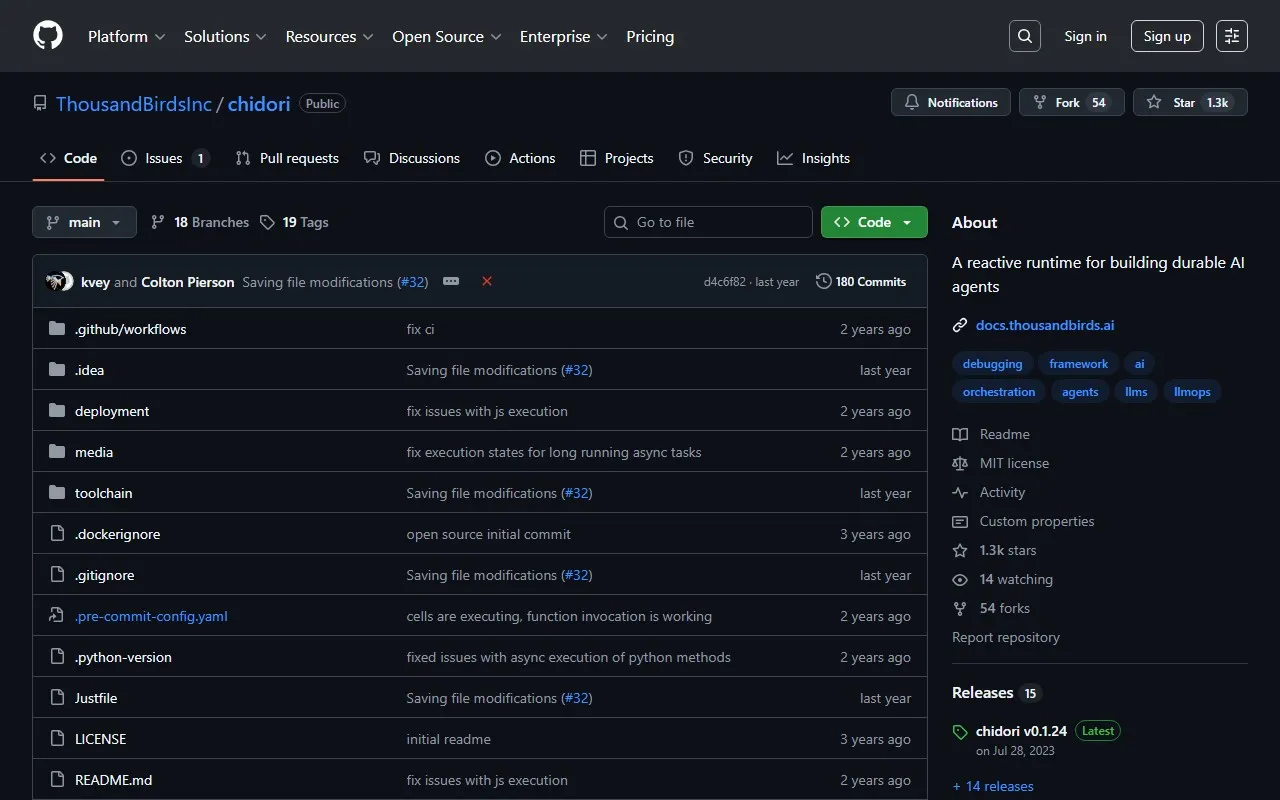The width and height of the screenshot is (1280, 800).
Task: Expand the main branch selector
Action: click(84, 222)
